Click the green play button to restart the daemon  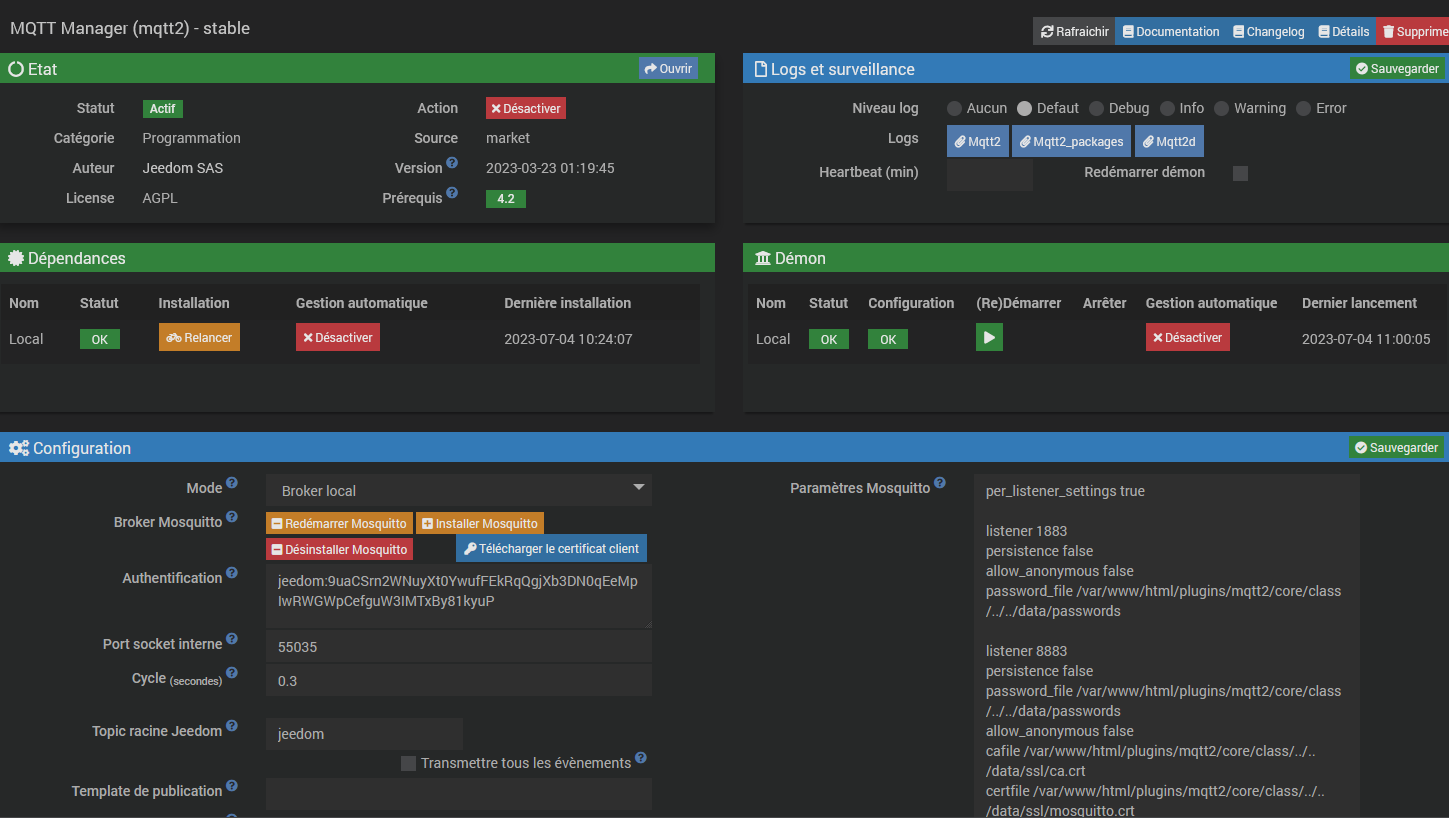989,338
